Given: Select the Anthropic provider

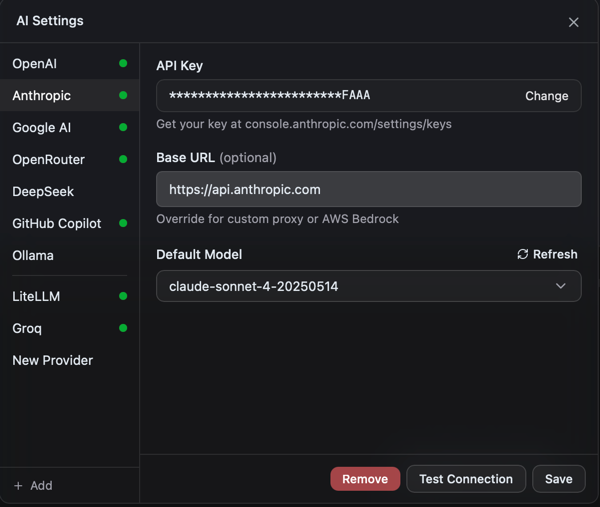Looking at the screenshot, I should (70, 95).
